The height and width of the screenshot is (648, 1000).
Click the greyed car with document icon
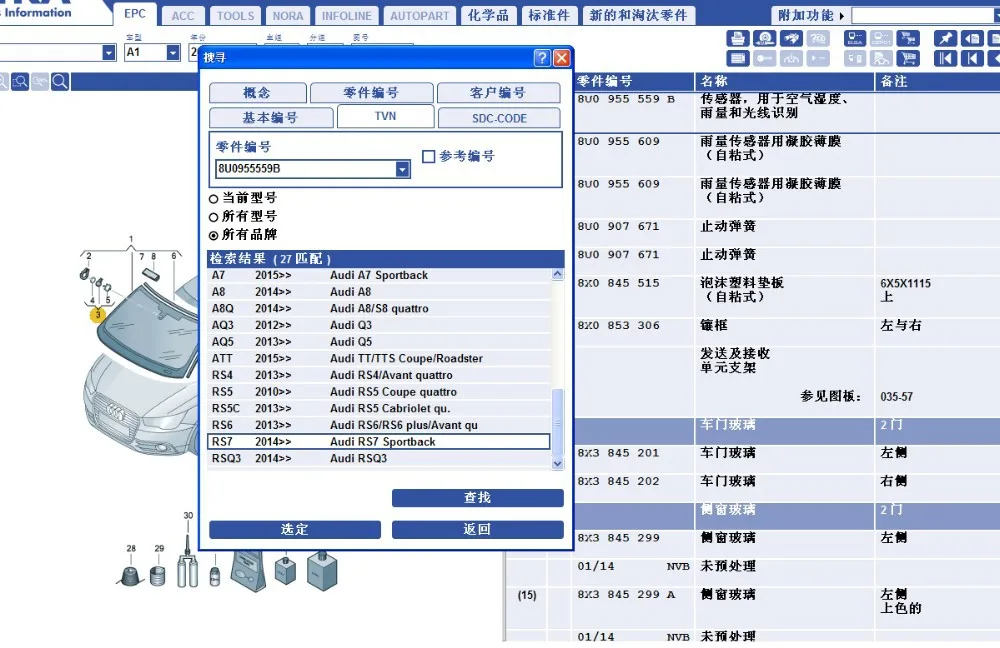pyautogui.click(x=881, y=59)
